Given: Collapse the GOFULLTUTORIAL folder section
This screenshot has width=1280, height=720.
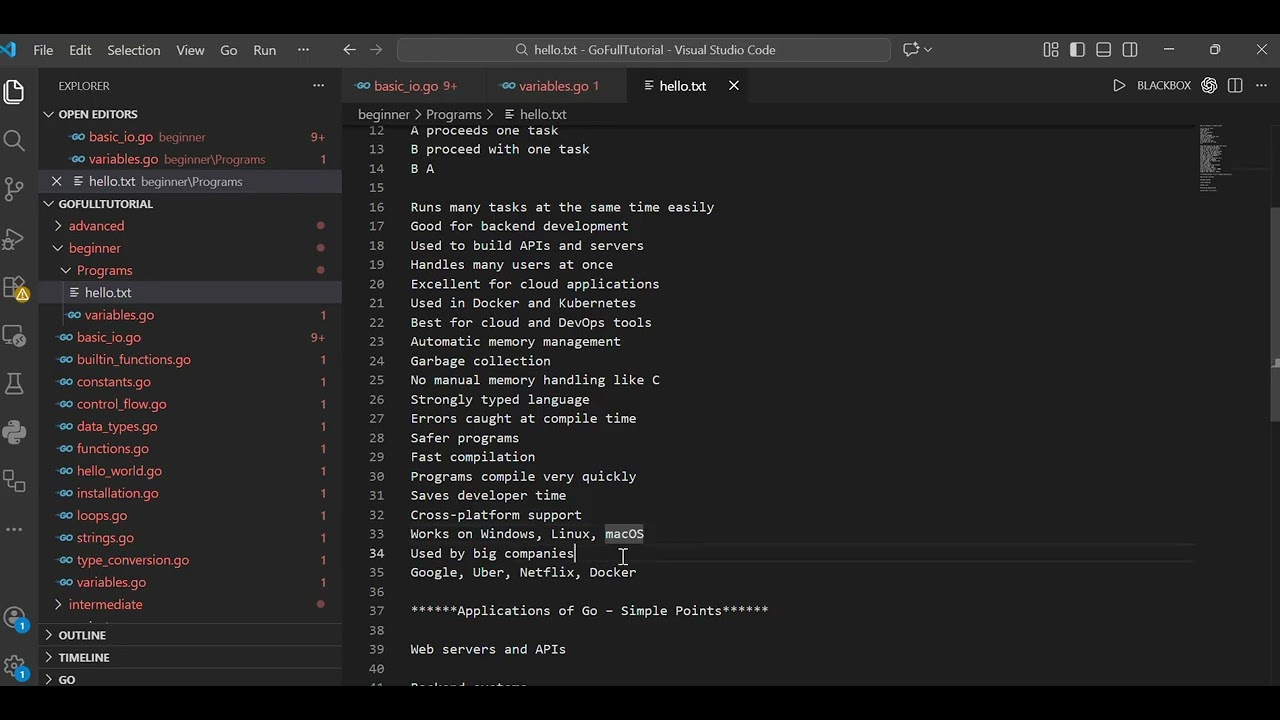Looking at the screenshot, I should point(104,203).
